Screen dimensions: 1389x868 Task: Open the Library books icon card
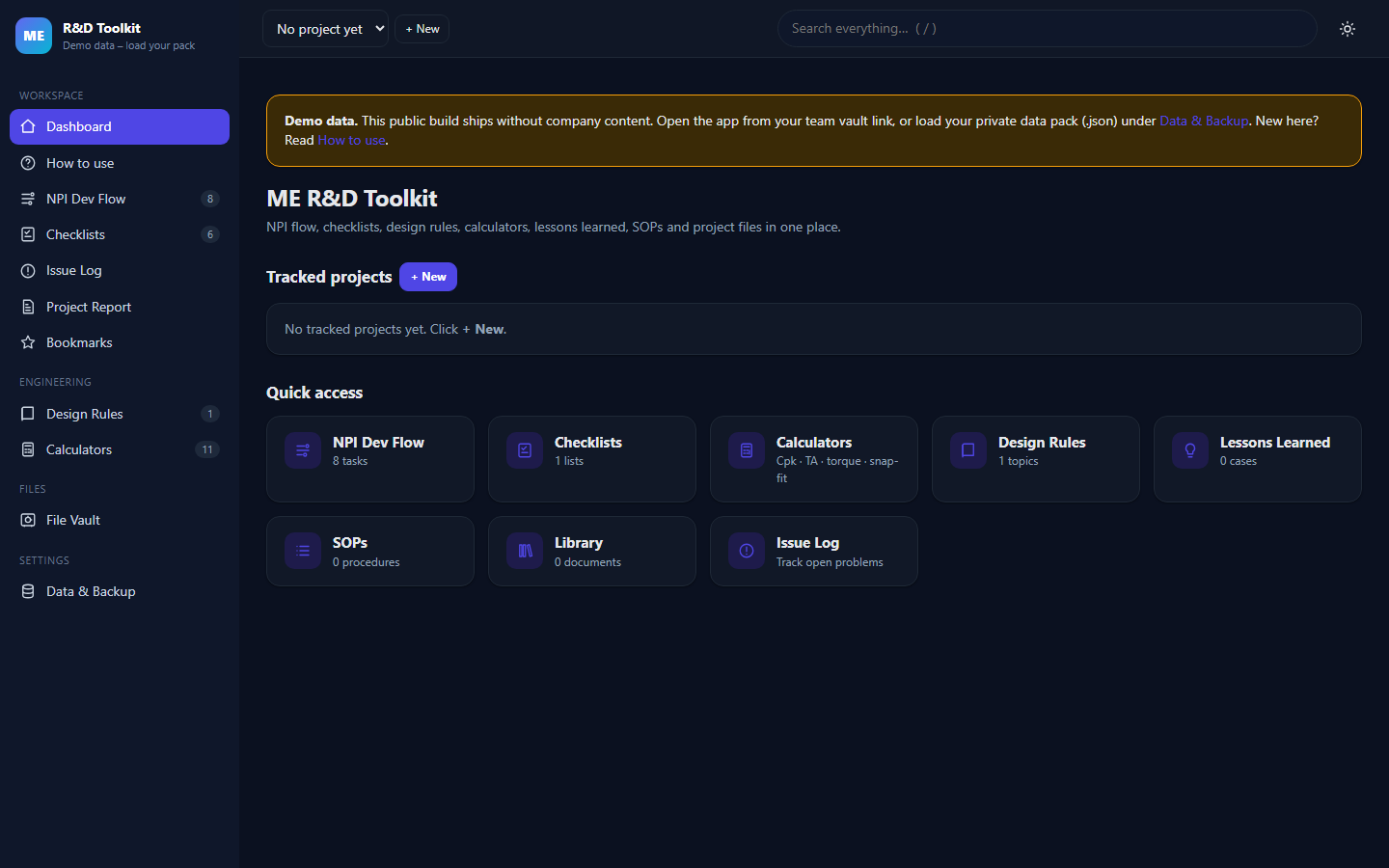click(525, 551)
